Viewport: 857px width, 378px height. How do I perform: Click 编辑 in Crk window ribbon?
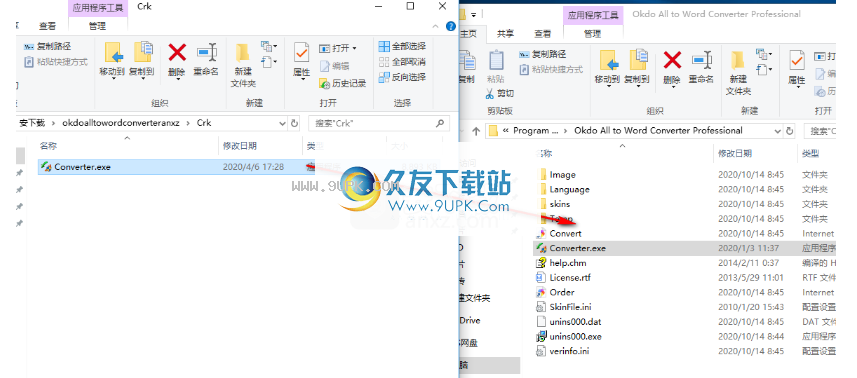(334, 66)
